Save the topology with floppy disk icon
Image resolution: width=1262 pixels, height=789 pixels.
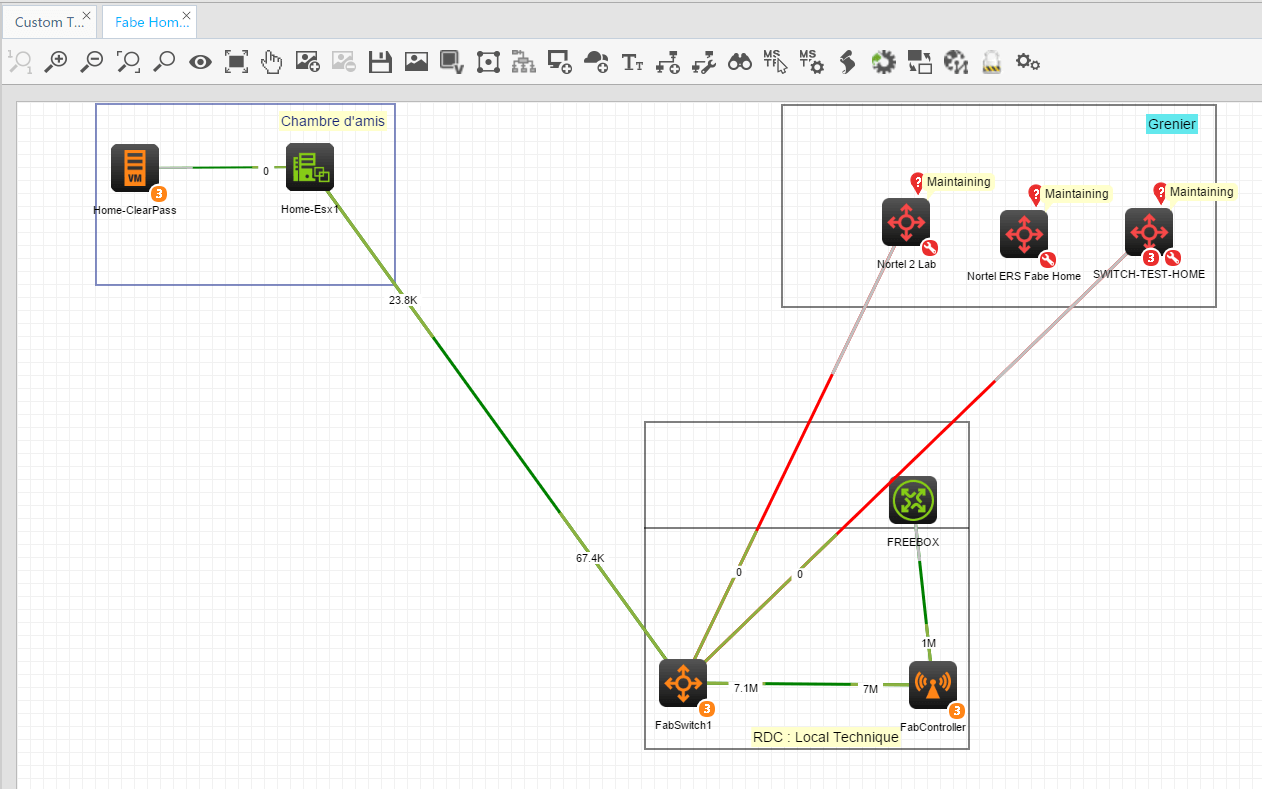click(x=380, y=62)
